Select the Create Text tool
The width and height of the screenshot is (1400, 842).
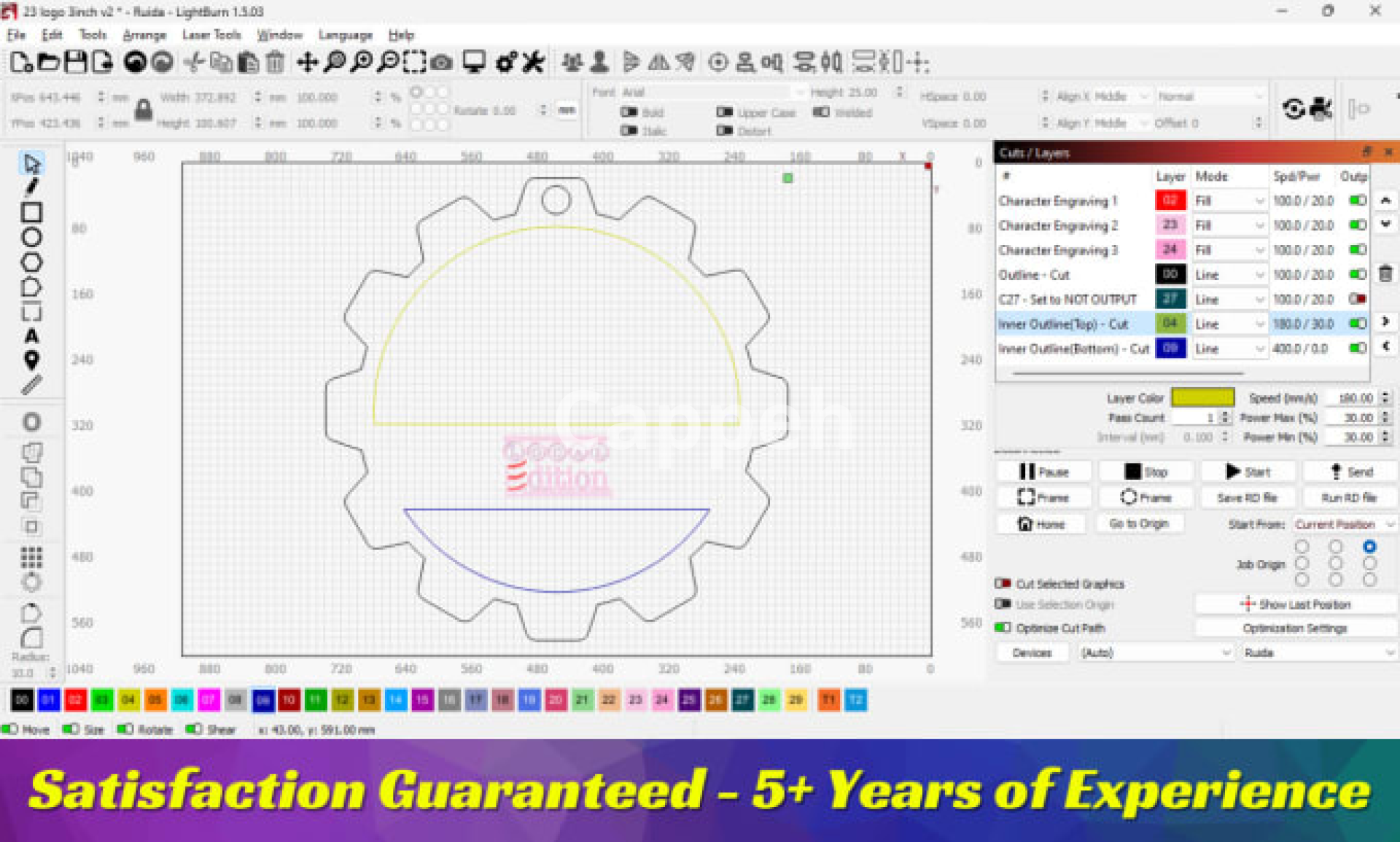coord(31,336)
